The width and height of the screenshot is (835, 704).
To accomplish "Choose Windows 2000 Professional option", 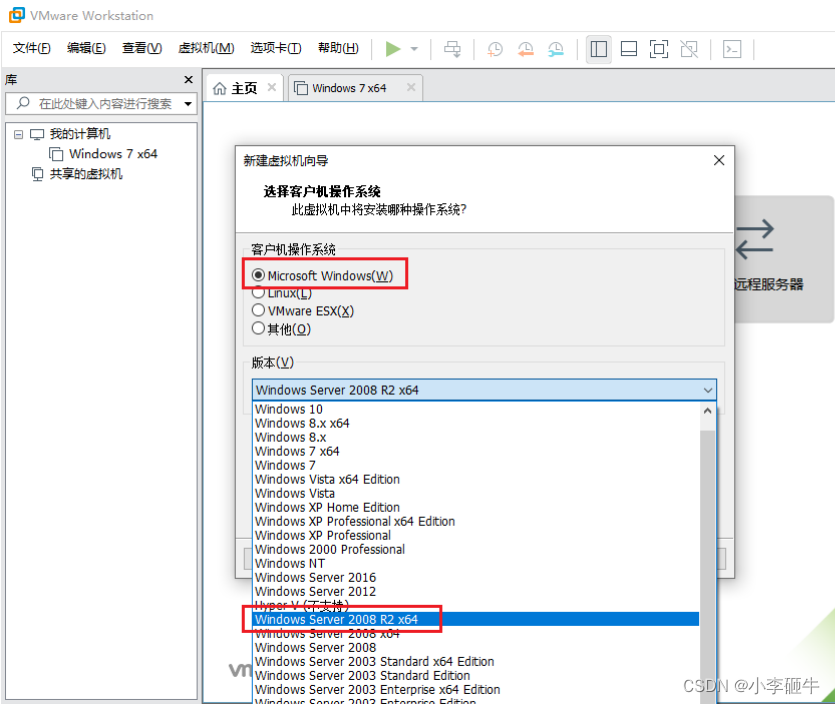I will tap(476, 549).
